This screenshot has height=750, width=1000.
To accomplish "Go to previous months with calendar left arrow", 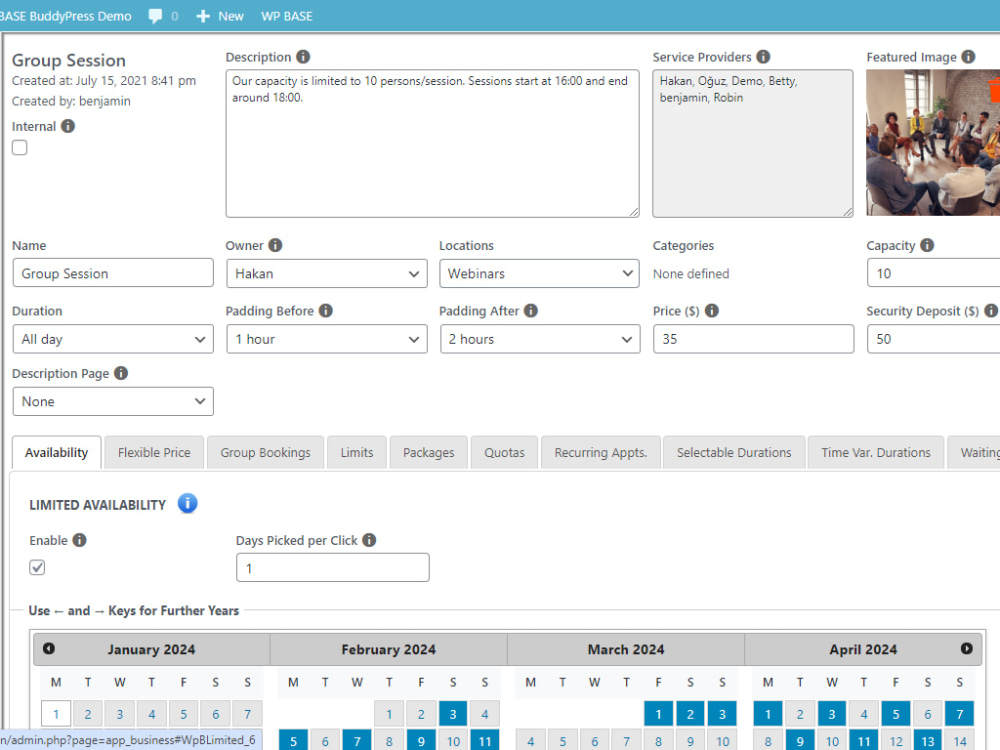I will [x=48, y=649].
